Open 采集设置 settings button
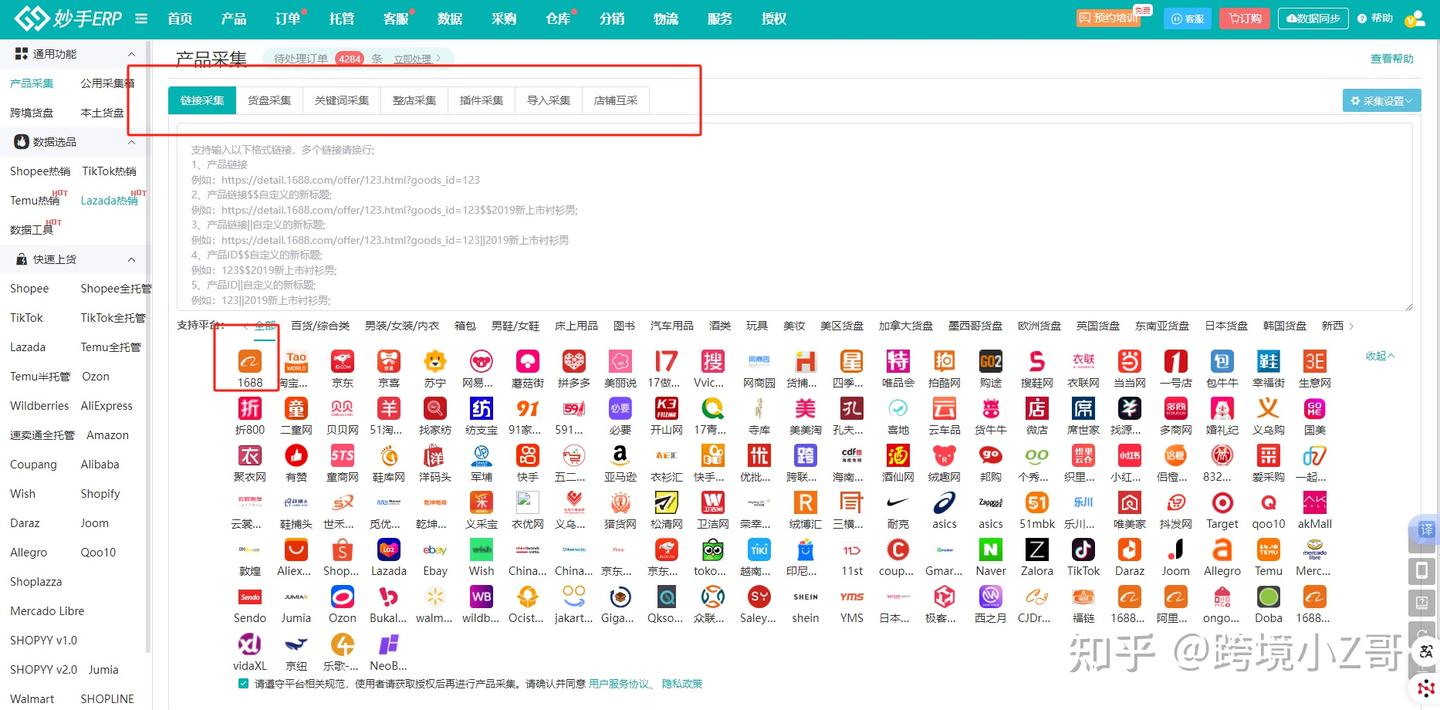The height and width of the screenshot is (710, 1440). pyautogui.click(x=1381, y=100)
